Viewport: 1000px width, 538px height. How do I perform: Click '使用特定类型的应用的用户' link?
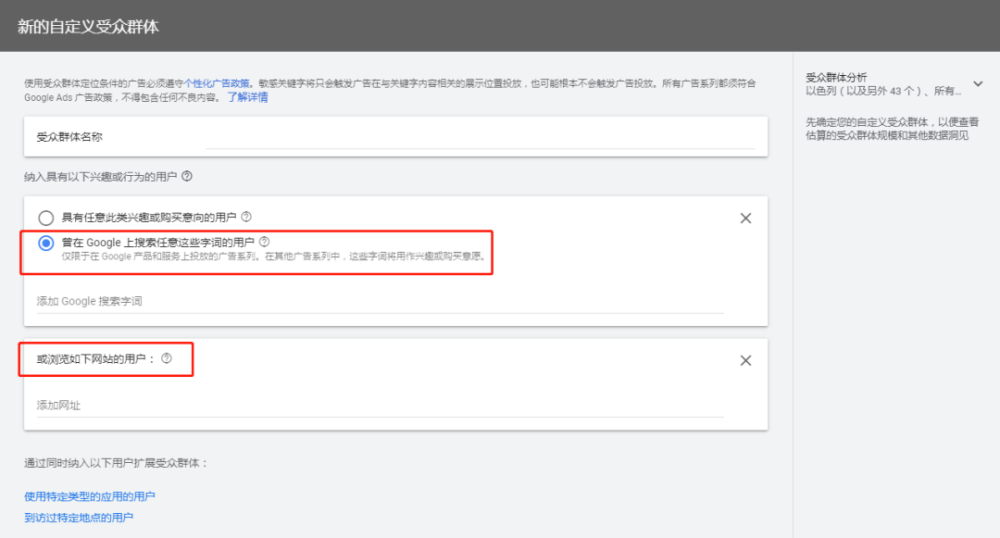tap(89, 496)
